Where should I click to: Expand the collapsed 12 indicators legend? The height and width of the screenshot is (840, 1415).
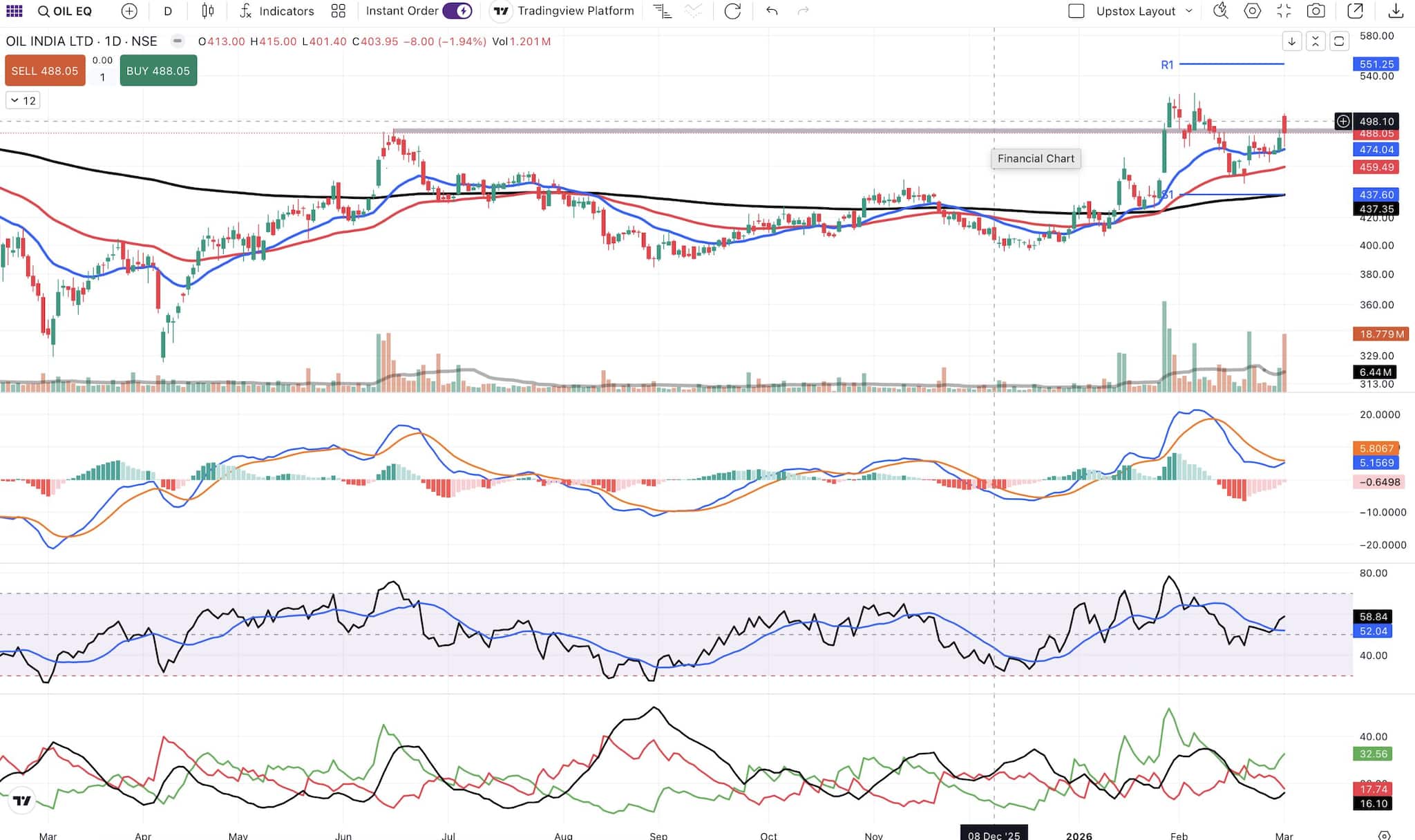pos(23,101)
